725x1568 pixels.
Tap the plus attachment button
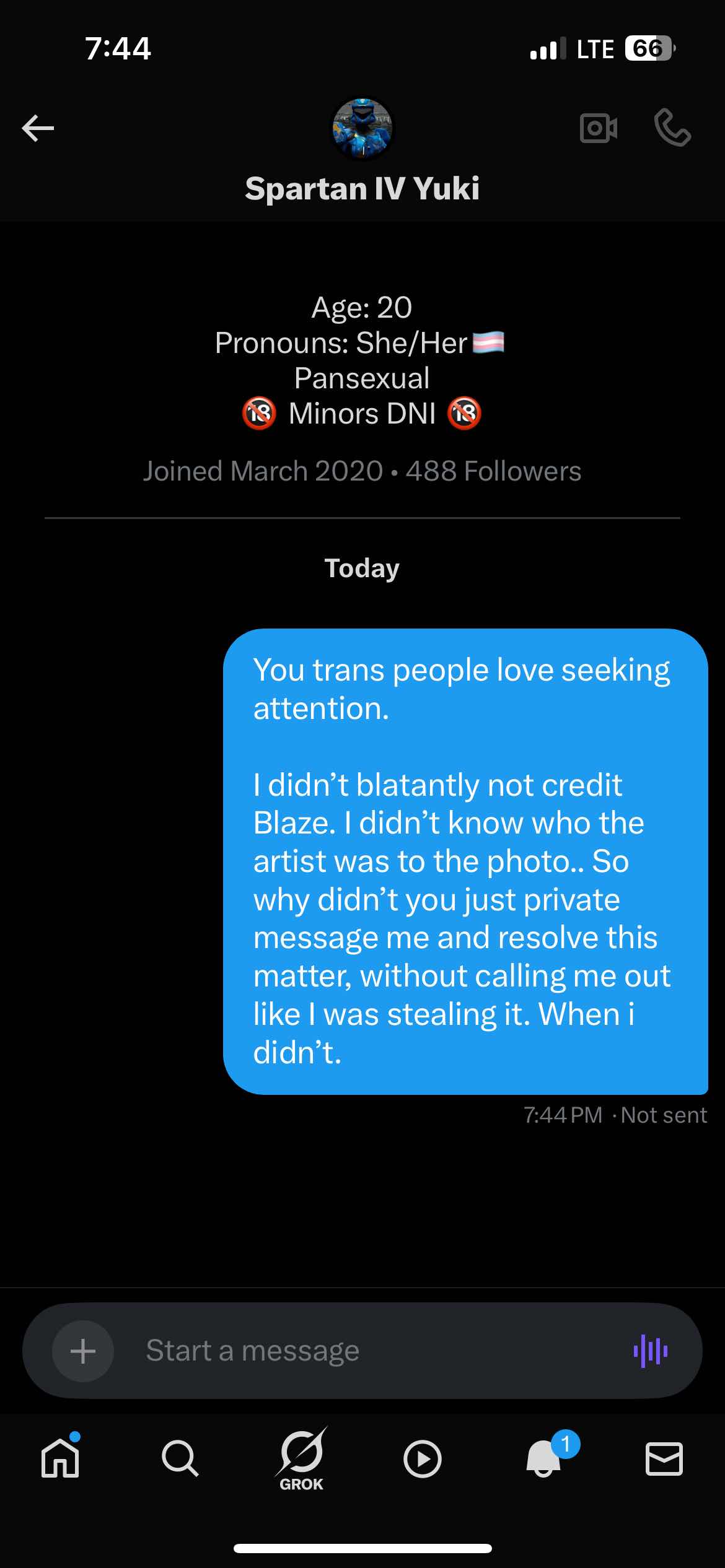pyautogui.click(x=83, y=1351)
